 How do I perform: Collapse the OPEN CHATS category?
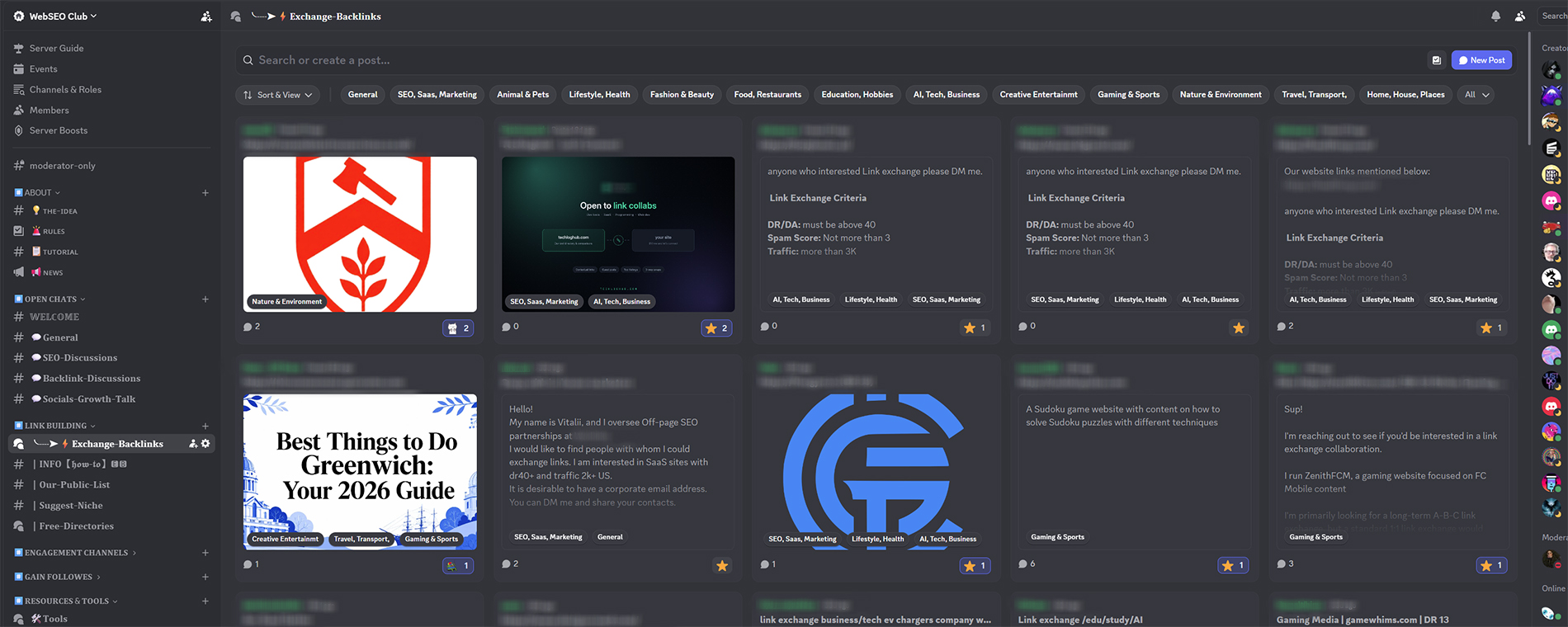50,299
